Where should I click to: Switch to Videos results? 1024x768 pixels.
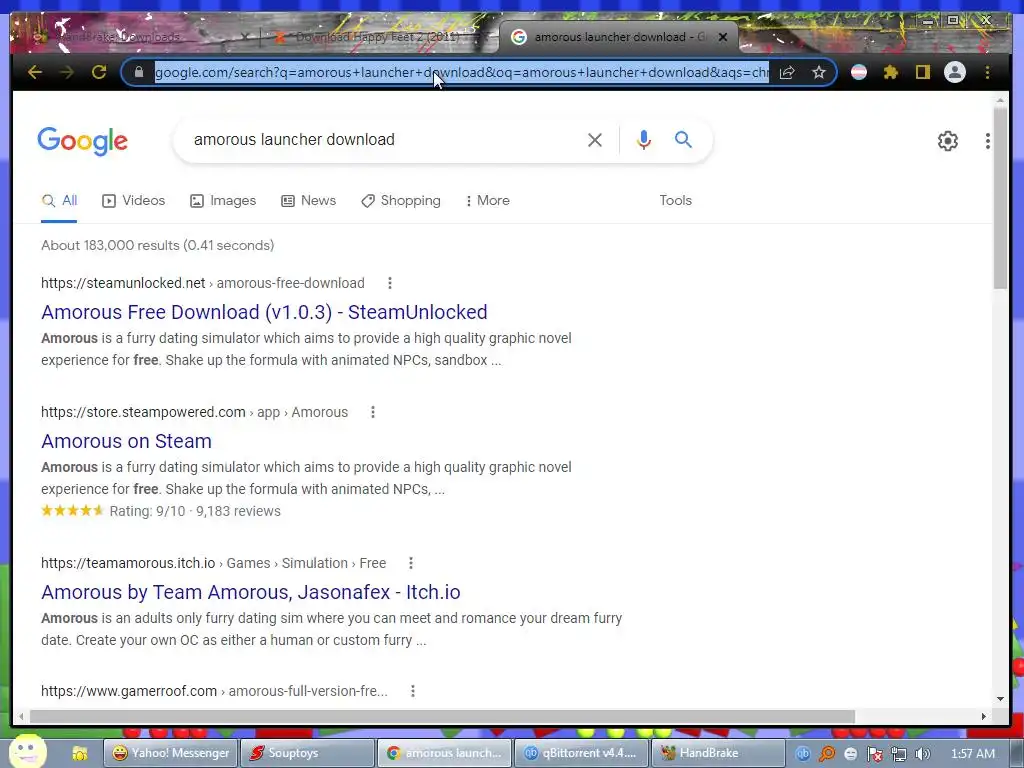[134, 200]
